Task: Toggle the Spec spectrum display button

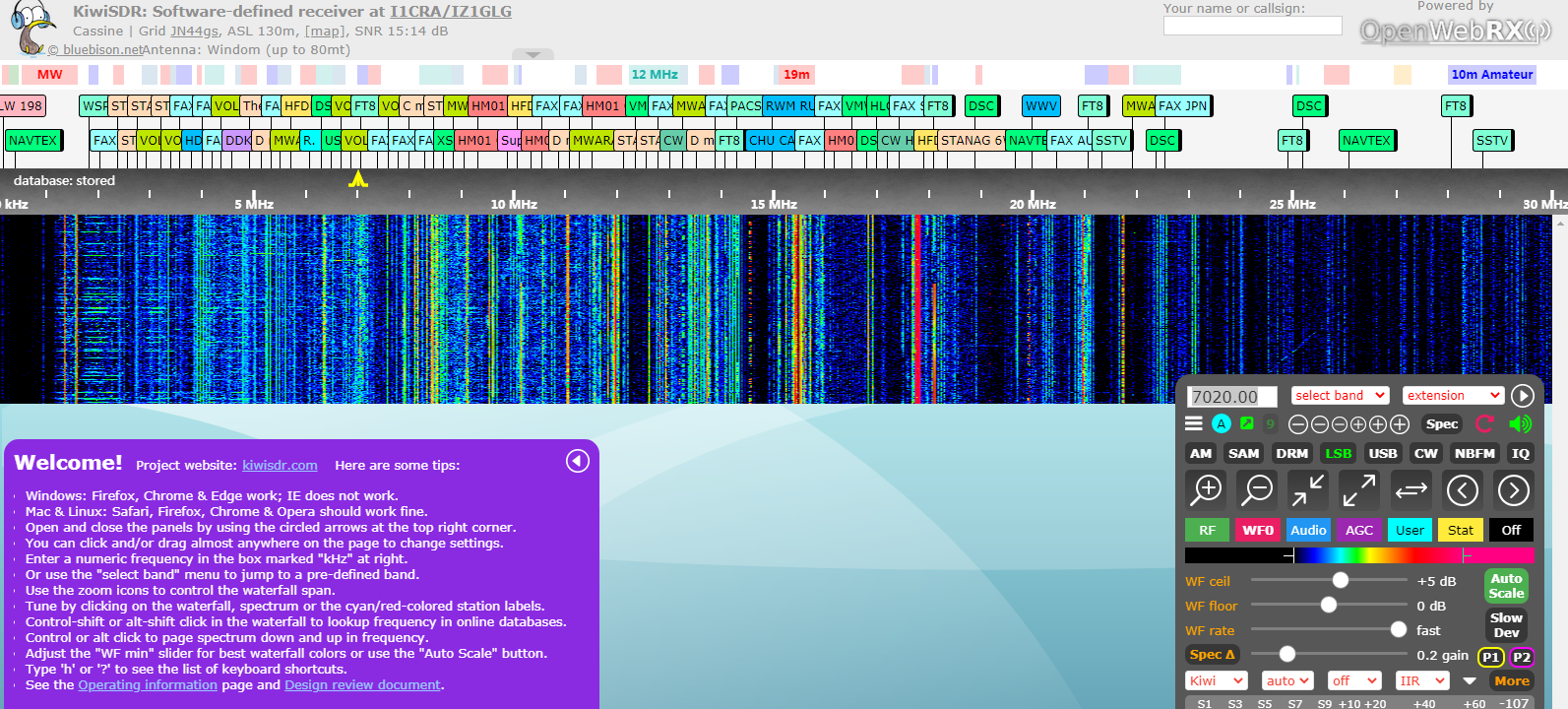Action: [1441, 424]
